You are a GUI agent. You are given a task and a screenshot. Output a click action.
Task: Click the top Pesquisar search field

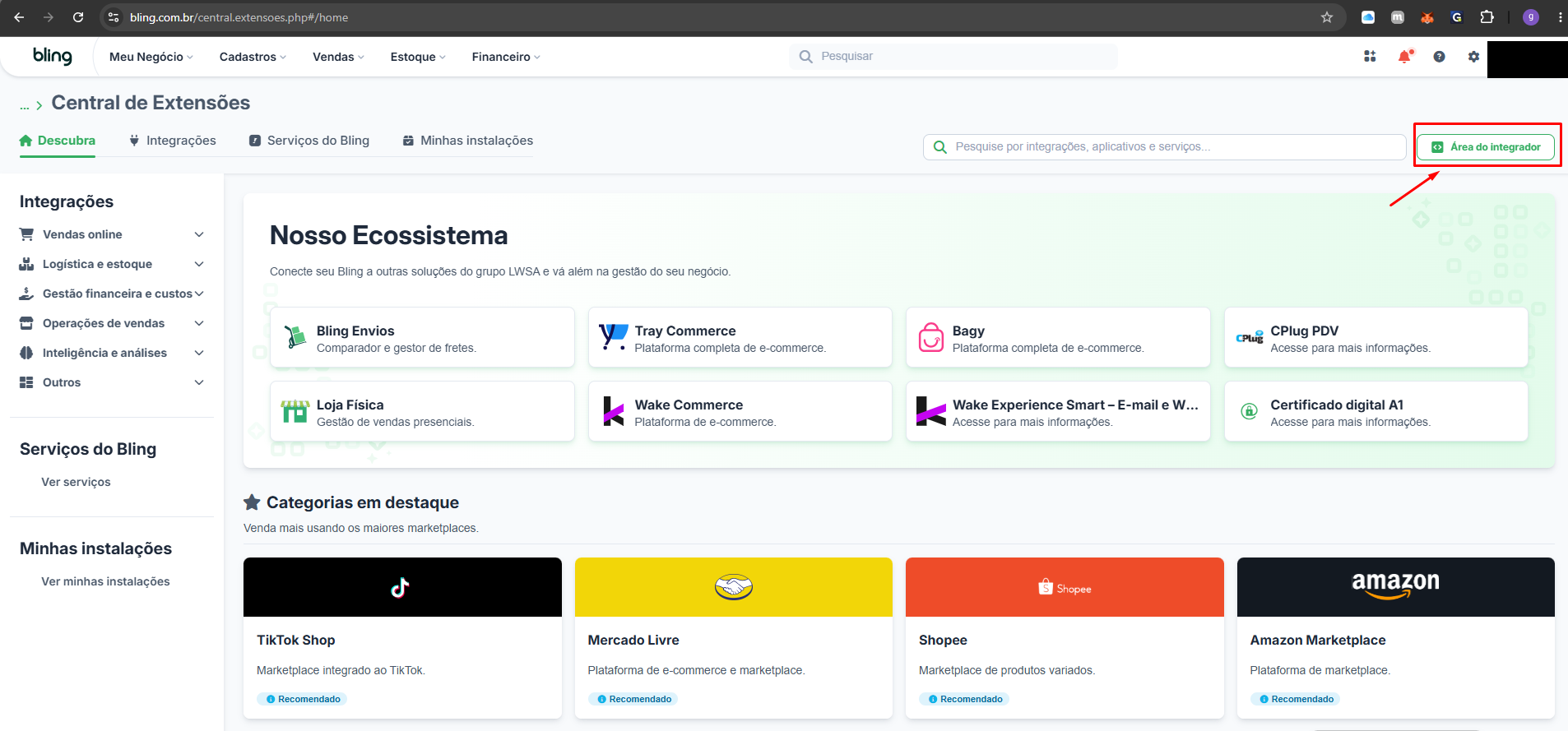[x=953, y=56]
